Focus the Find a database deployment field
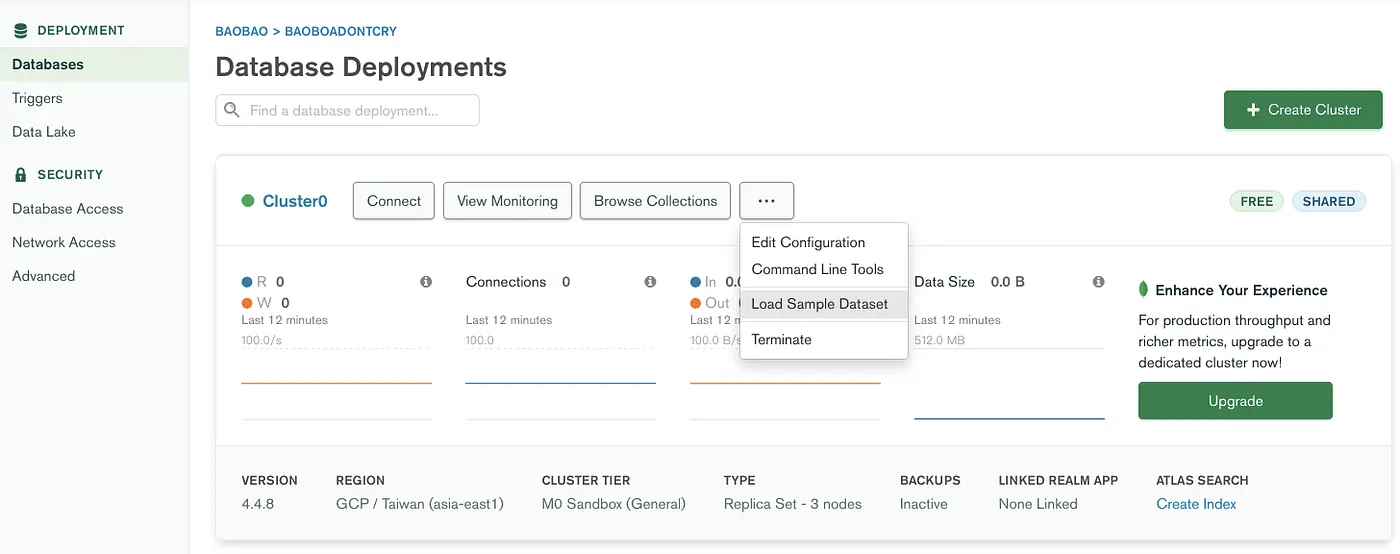Image resolution: width=1400 pixels, height=554 pixels. (347, 110)
